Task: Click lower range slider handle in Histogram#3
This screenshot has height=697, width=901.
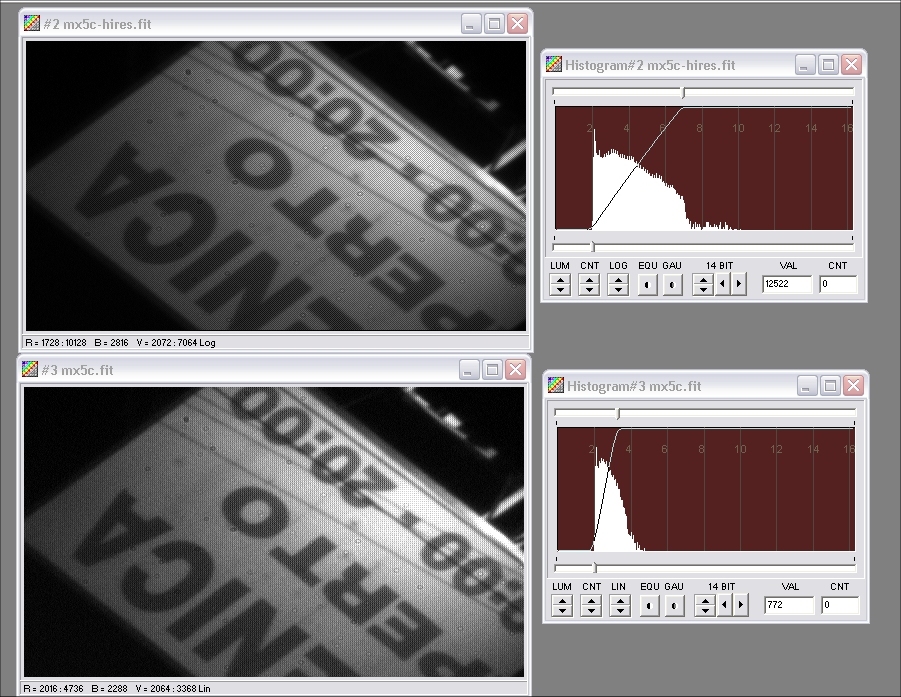Action: click(x=595, y=568)
